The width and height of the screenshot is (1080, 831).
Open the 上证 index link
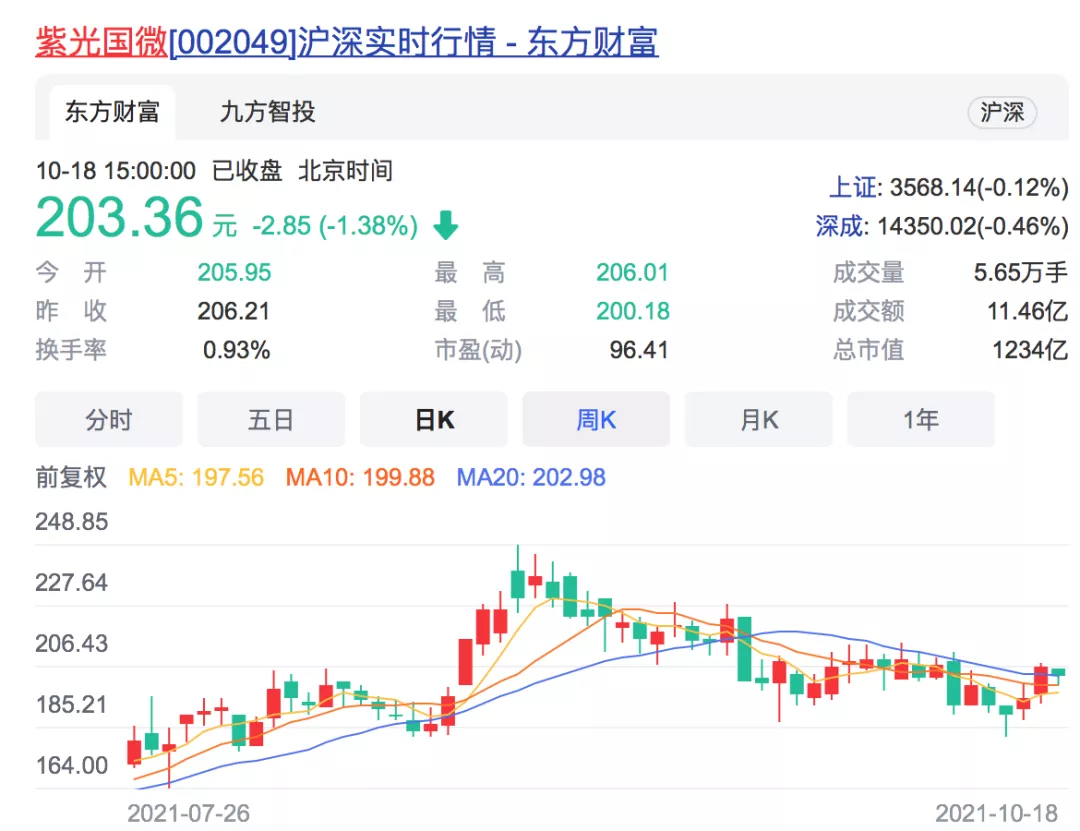tap(851, 187)
